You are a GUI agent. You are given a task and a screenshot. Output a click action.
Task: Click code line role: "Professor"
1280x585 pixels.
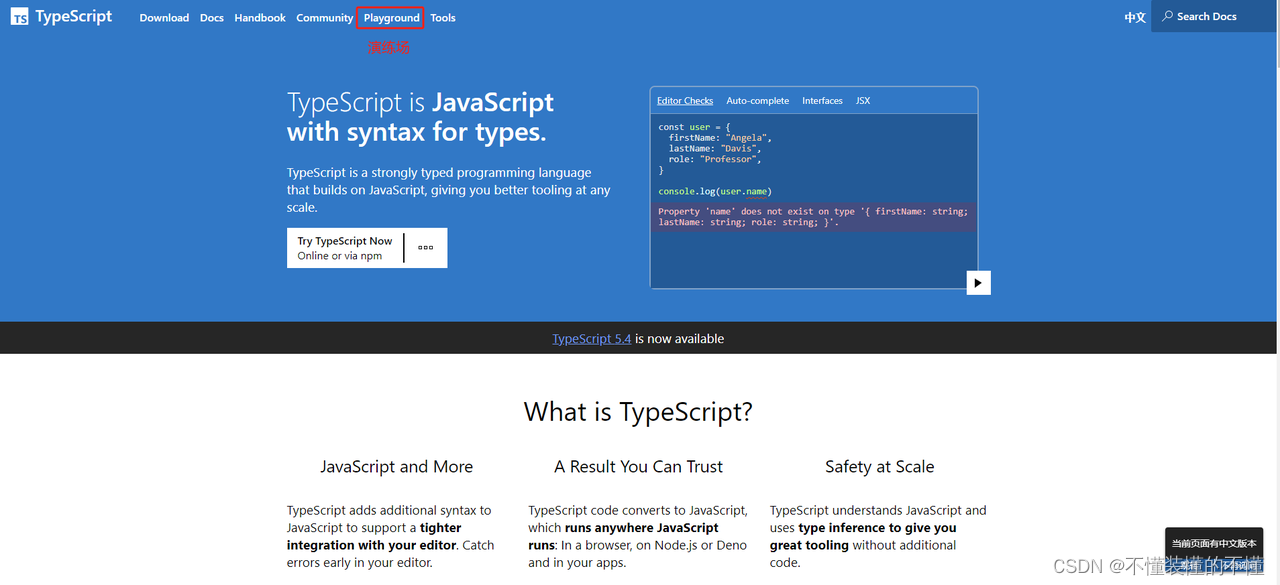pos(715,159)
